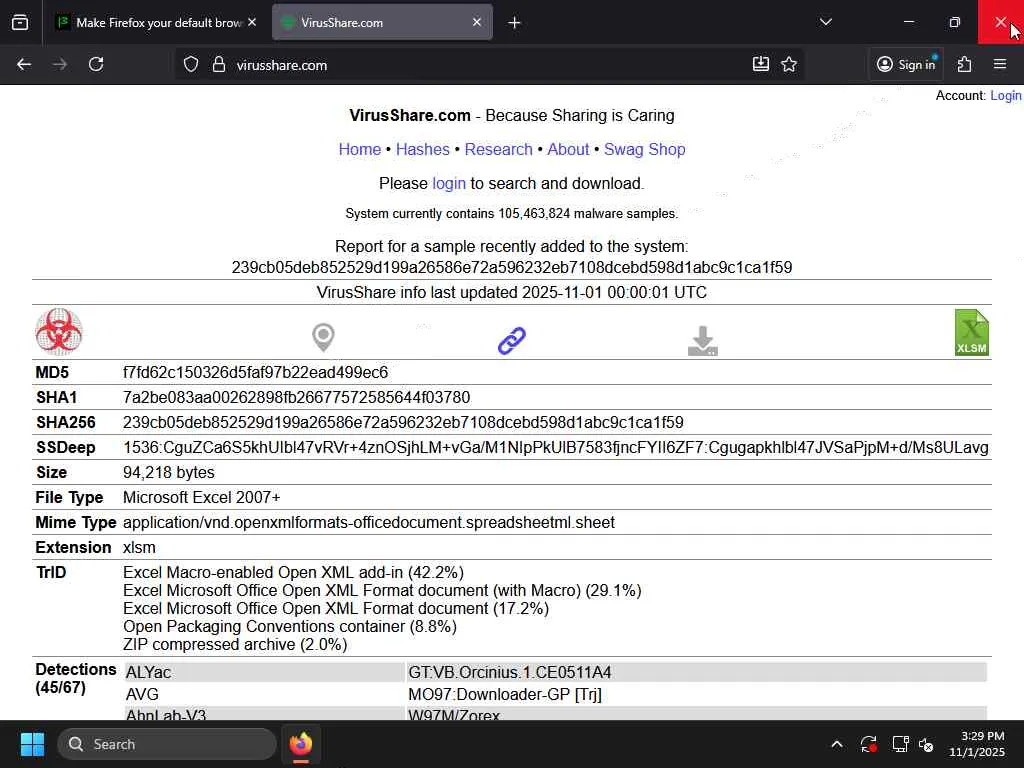Open the Swag Shop link
The image size is (1024, 768).
coord(645,150)
